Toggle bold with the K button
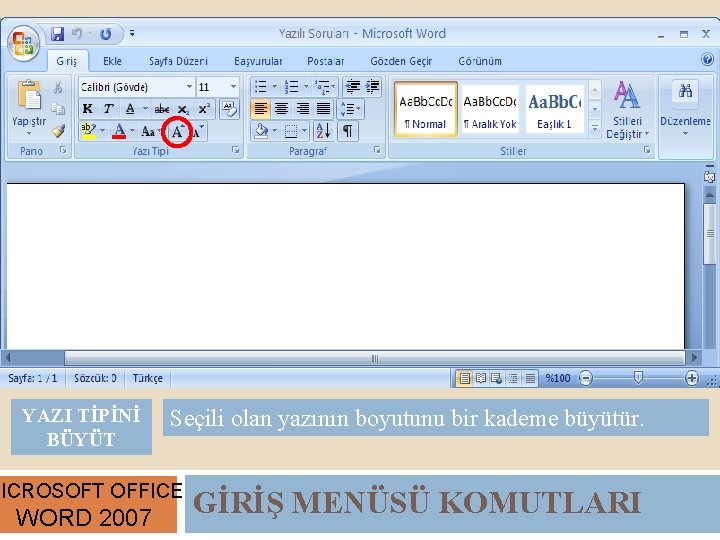The width and height of the screenshot is (720, 540). [x=88, y=109]
